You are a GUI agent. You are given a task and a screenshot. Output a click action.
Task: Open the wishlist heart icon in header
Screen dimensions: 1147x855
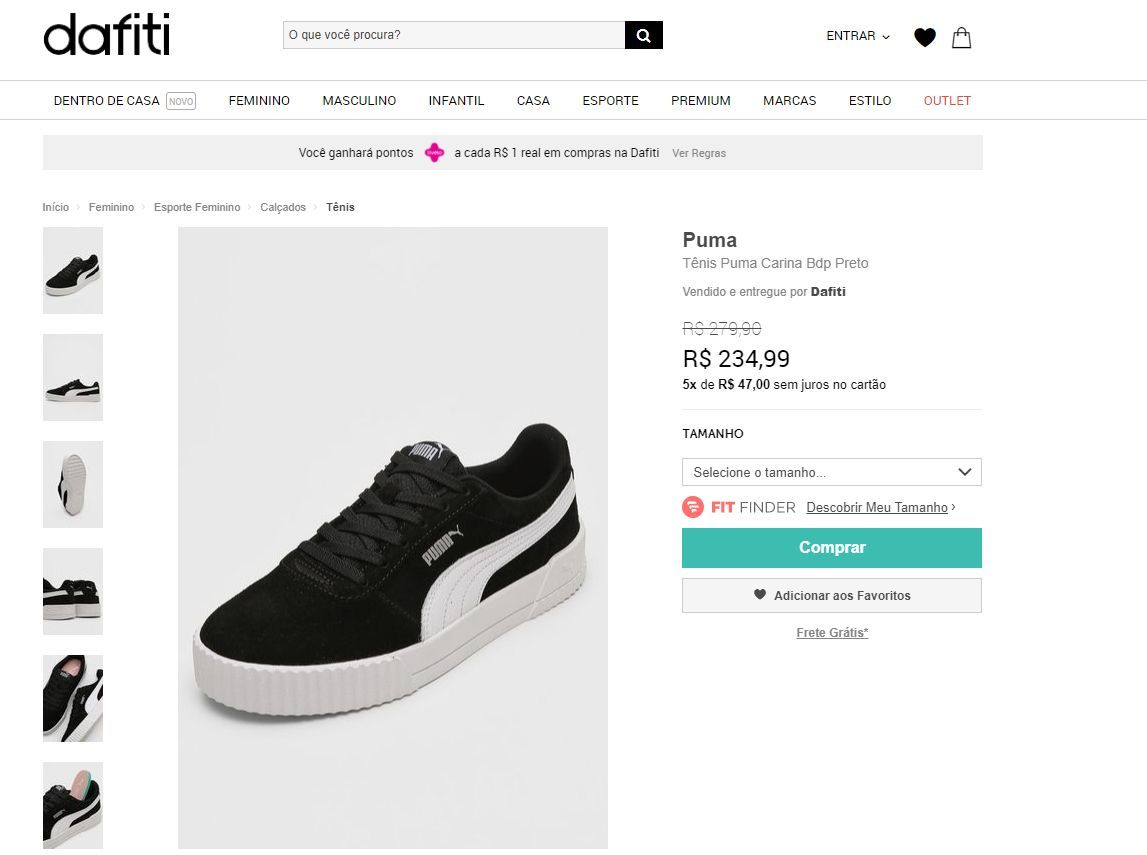tap(925, 37)
